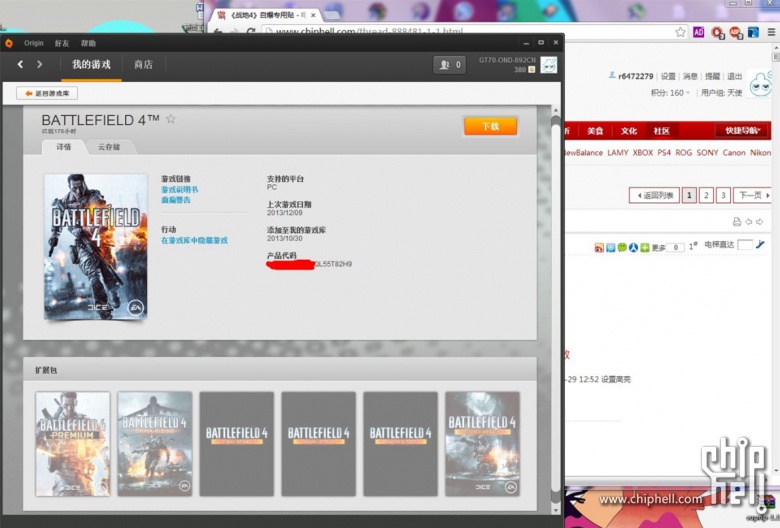Click the forum previous-thread left arrow icon
The height and width of the screenshot is (528, 780).
click(x=749, y=222)
